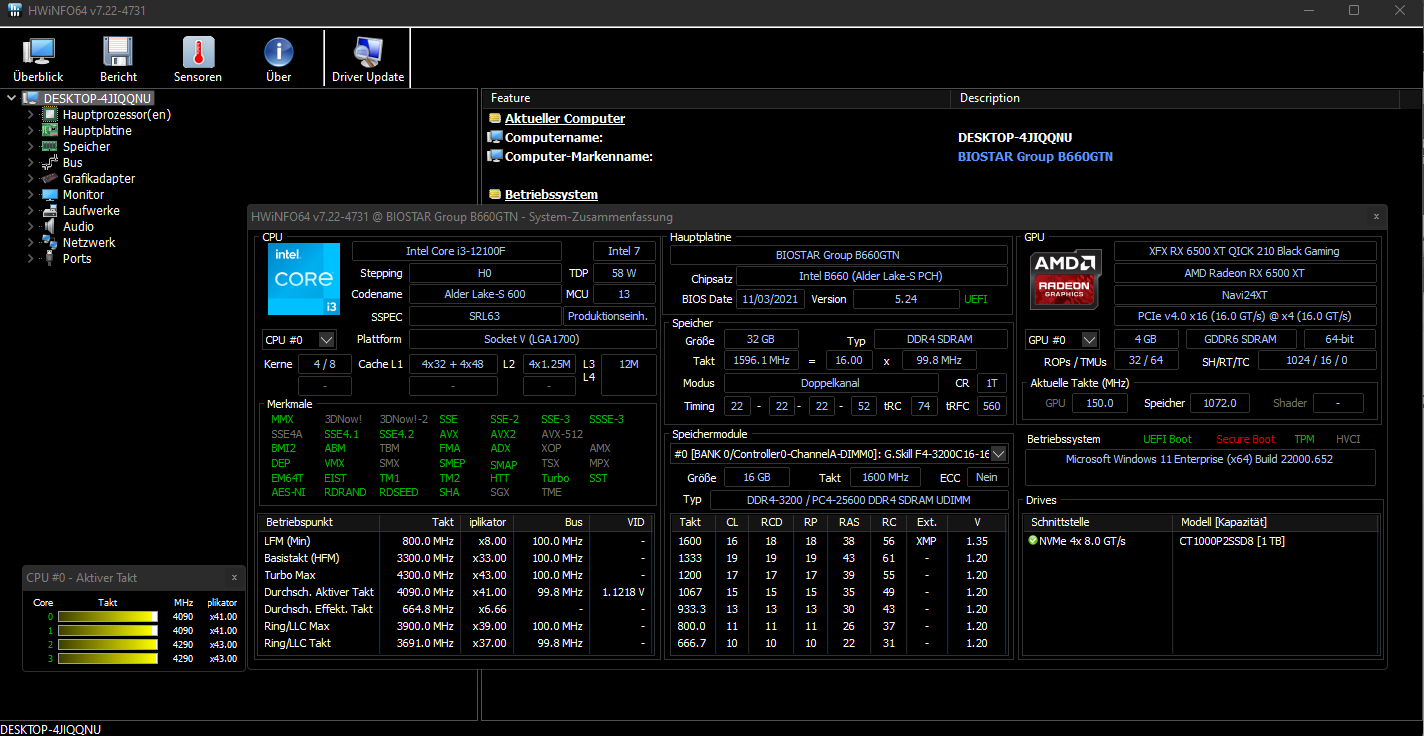Click the Über info icon
This screenshot has width=1424, height=736.
pos(279,52)
